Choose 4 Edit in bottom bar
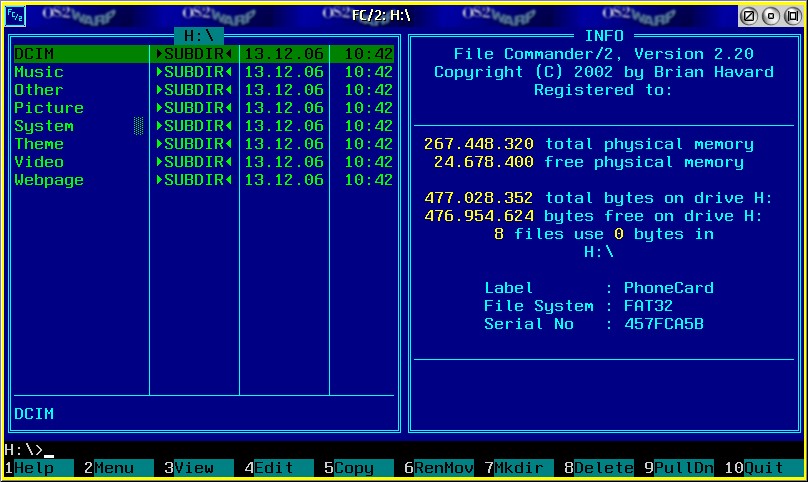808x482 pixels. tap(279, 468)
